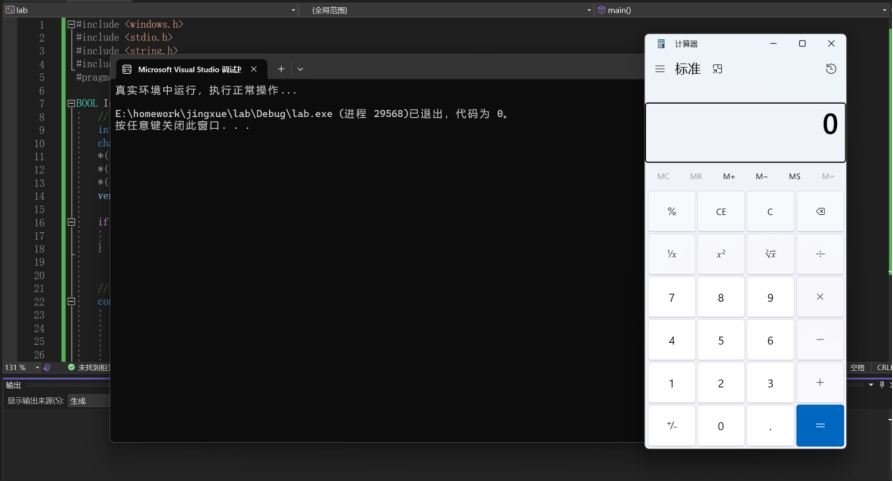Click the square root key
The width and height of the screenshot is (893, 482).
pos(770,254)
